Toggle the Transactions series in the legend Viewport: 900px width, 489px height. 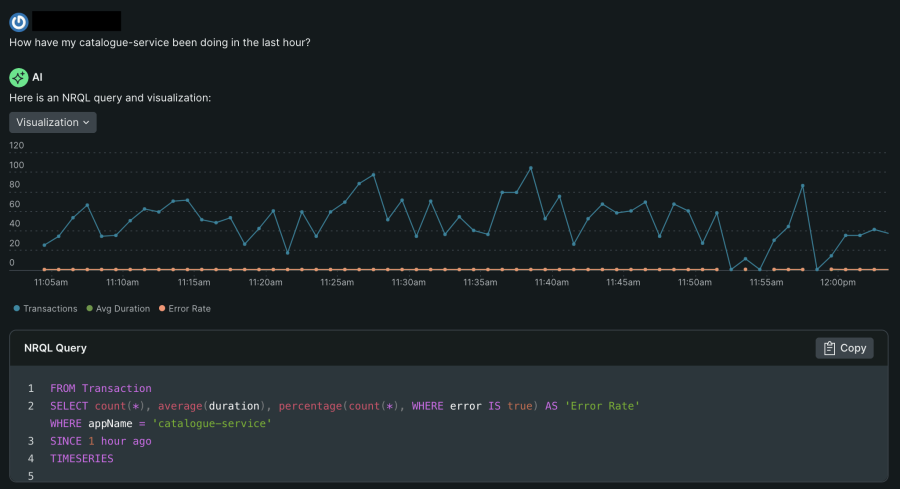click(44, 309)
